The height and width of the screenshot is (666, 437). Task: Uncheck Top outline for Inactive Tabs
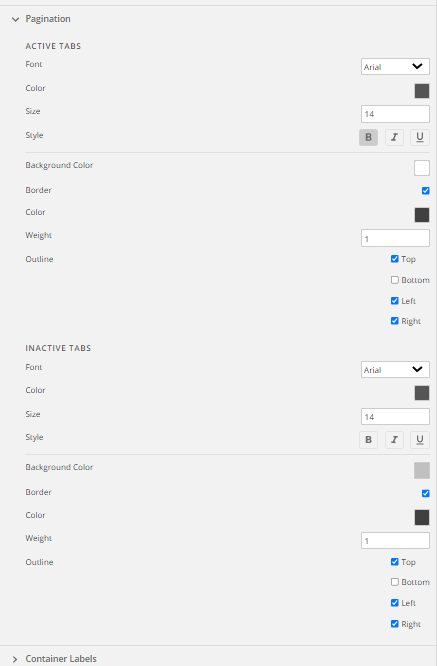point(395,562)
